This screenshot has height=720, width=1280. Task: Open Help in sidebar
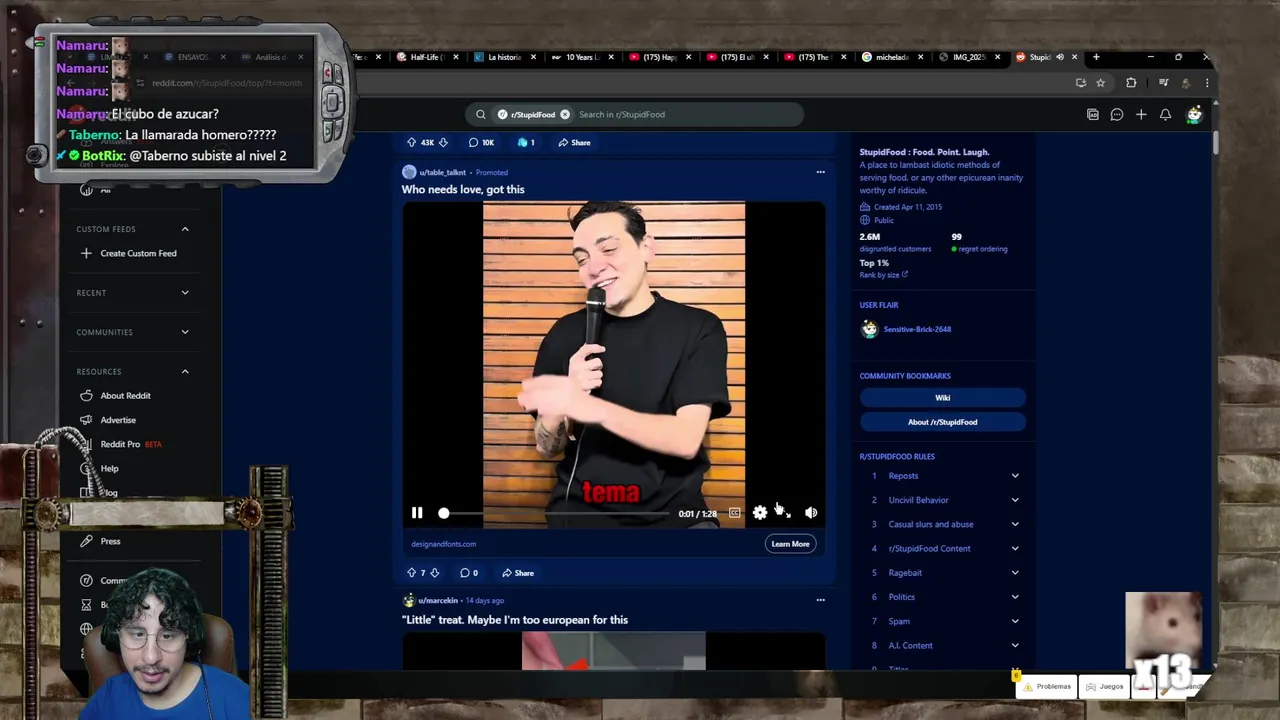coord(109,468)
